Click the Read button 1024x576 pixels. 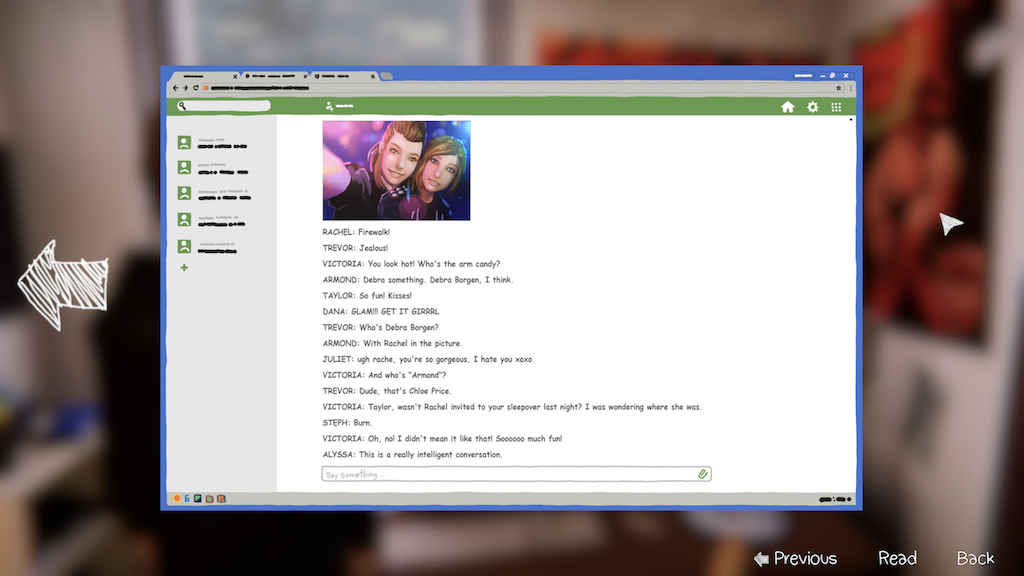897,558
